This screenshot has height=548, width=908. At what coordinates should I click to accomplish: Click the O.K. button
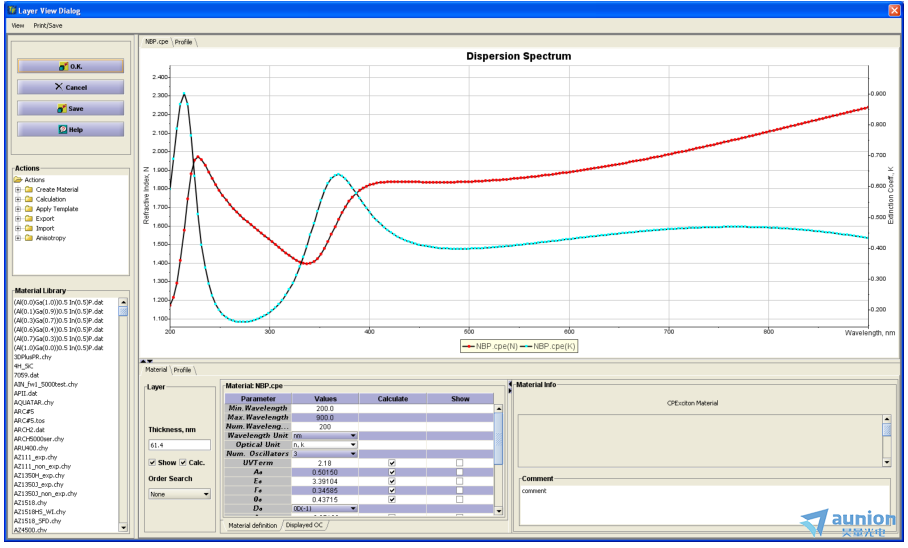(x=70, y=66)
